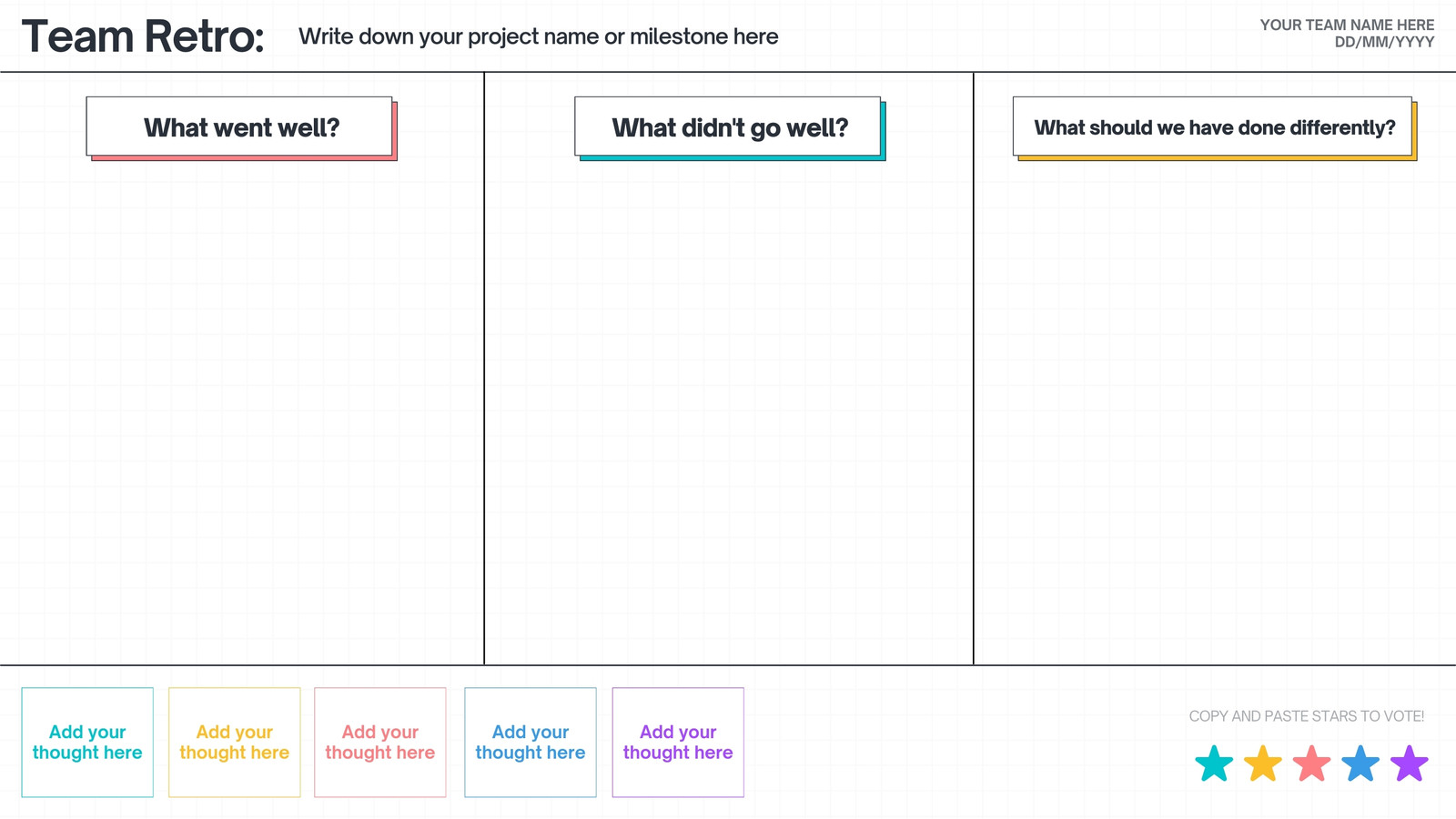Select the 'What didn't go well?' header box

tap(730, 128)
